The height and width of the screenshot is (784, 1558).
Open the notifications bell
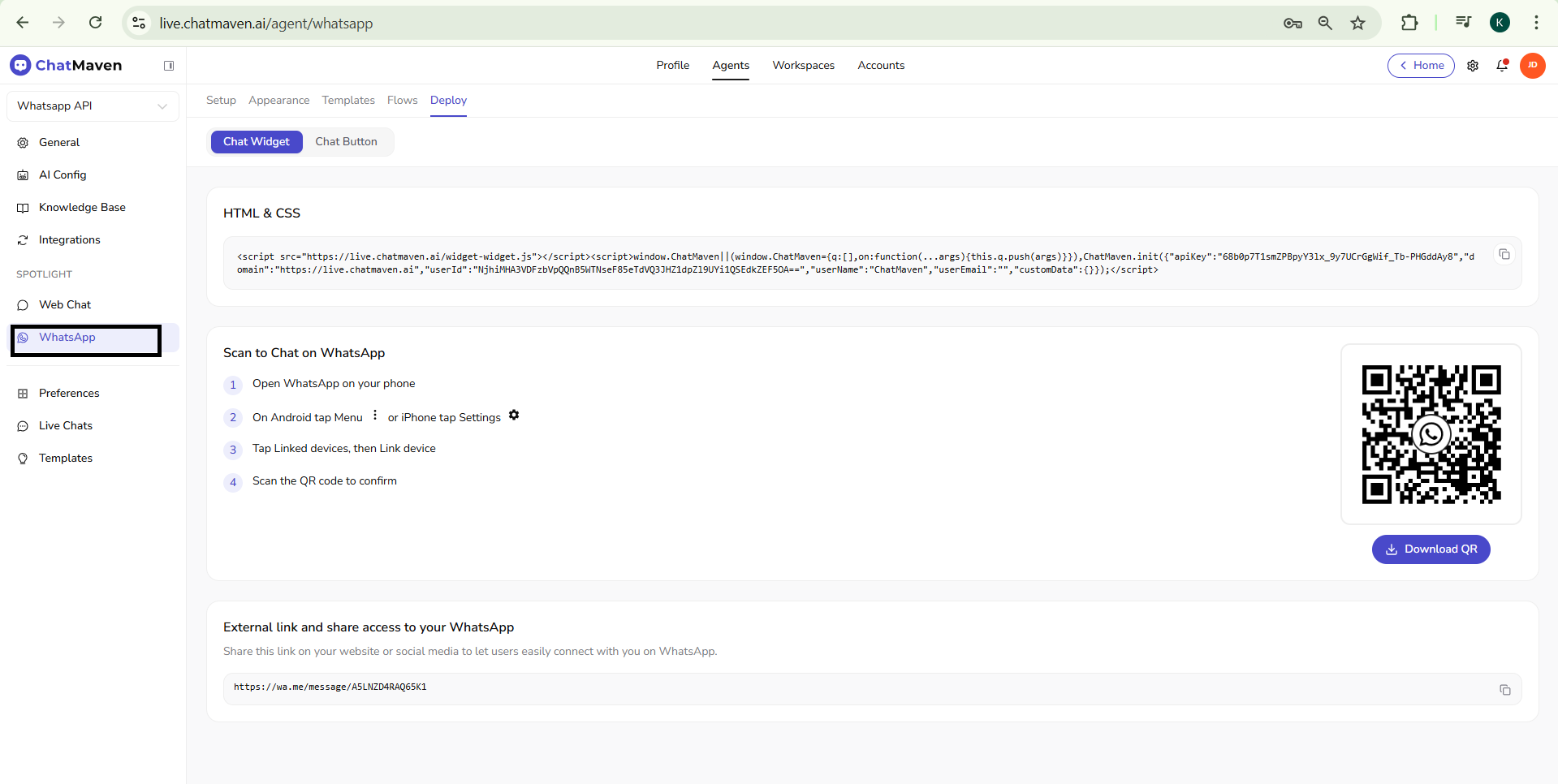coord(1502,66)
